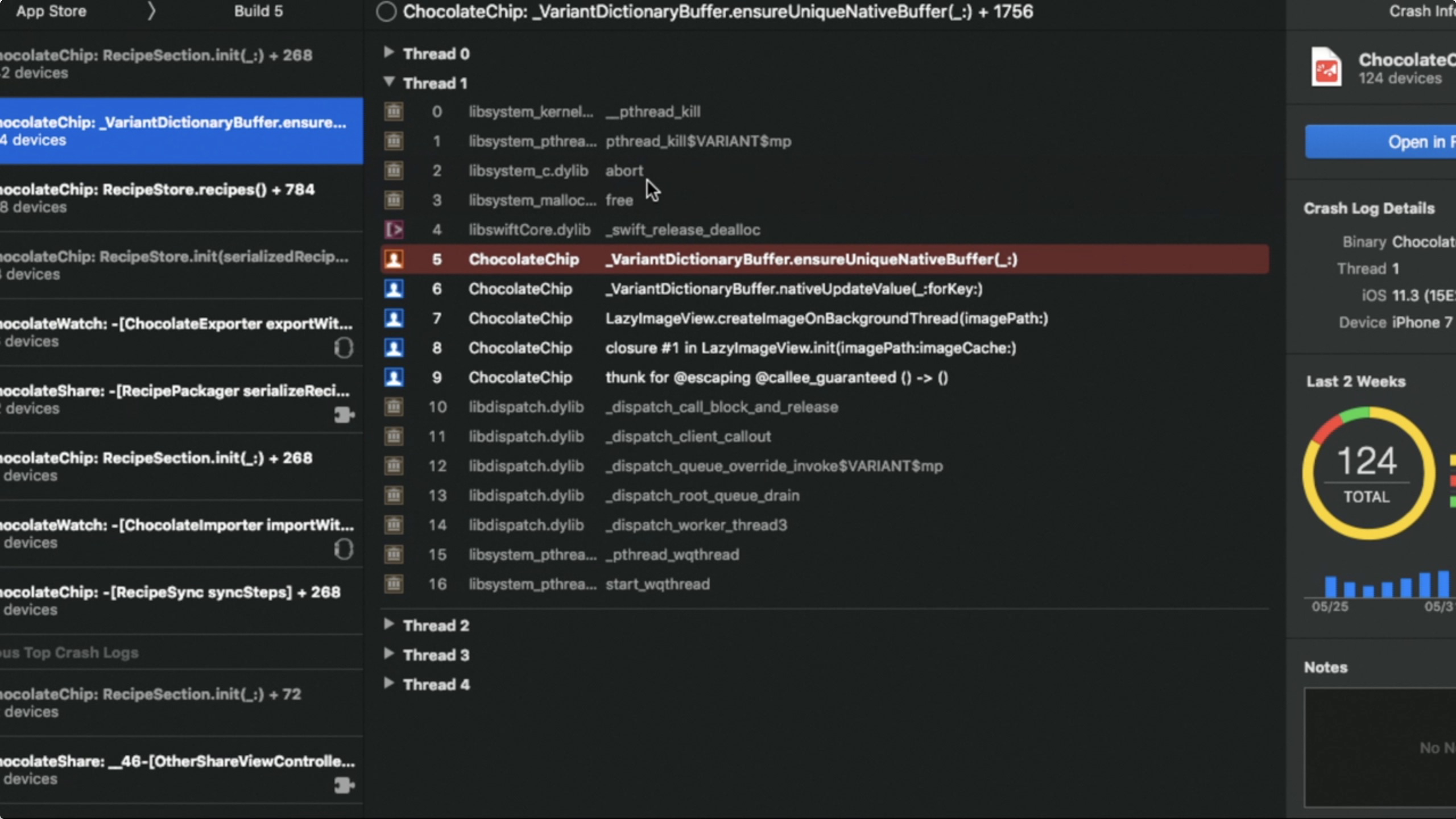Image resolution: width=1456 pixels, height=819 pixels.
Task: Expand Thread 2 disclosure triangle
Action: [x=389, y=624]
